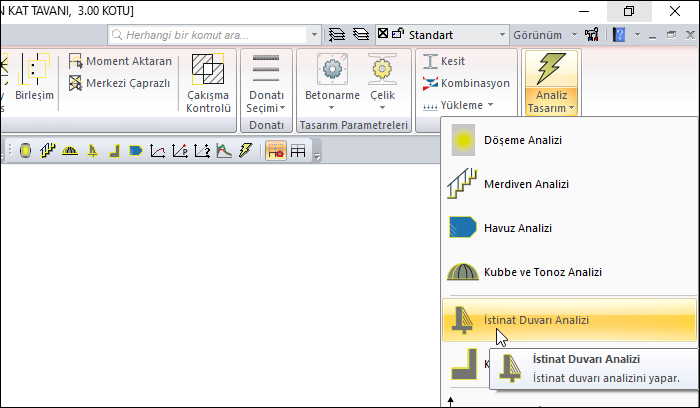Image resolution: width=700 pixels, height=408 pixels.
Task: Click the red-green spectrum curve icon
Action: point(224,151)
